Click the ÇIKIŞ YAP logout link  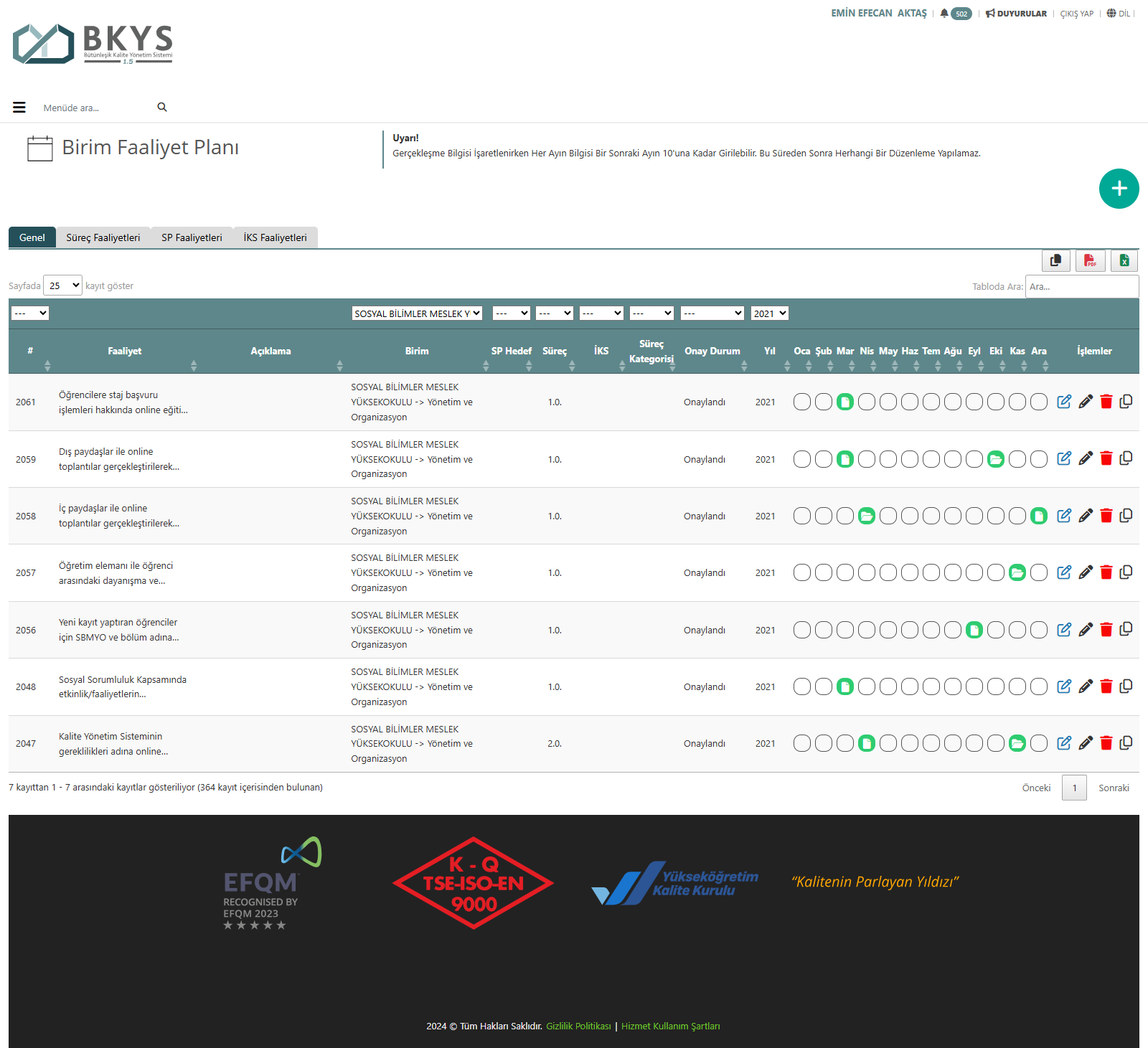click(1076, 14)
